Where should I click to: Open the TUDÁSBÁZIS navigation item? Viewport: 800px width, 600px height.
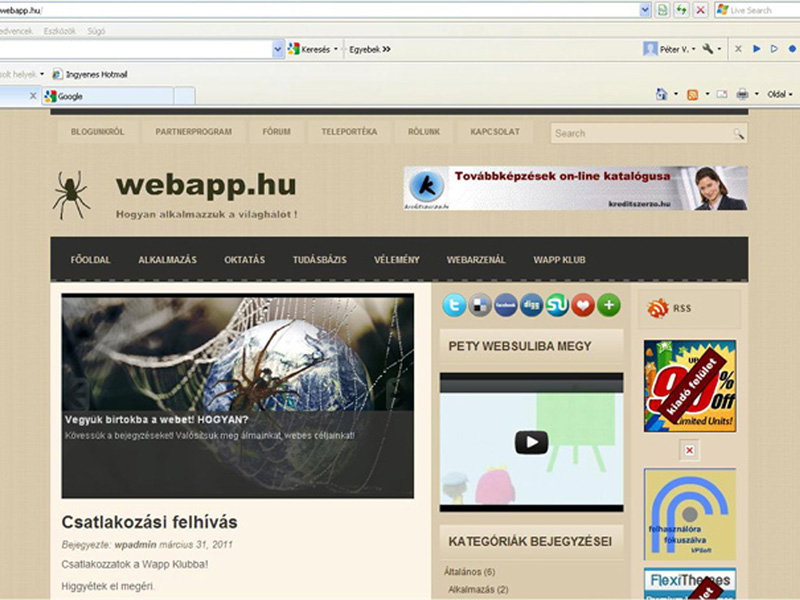(319, 260)
